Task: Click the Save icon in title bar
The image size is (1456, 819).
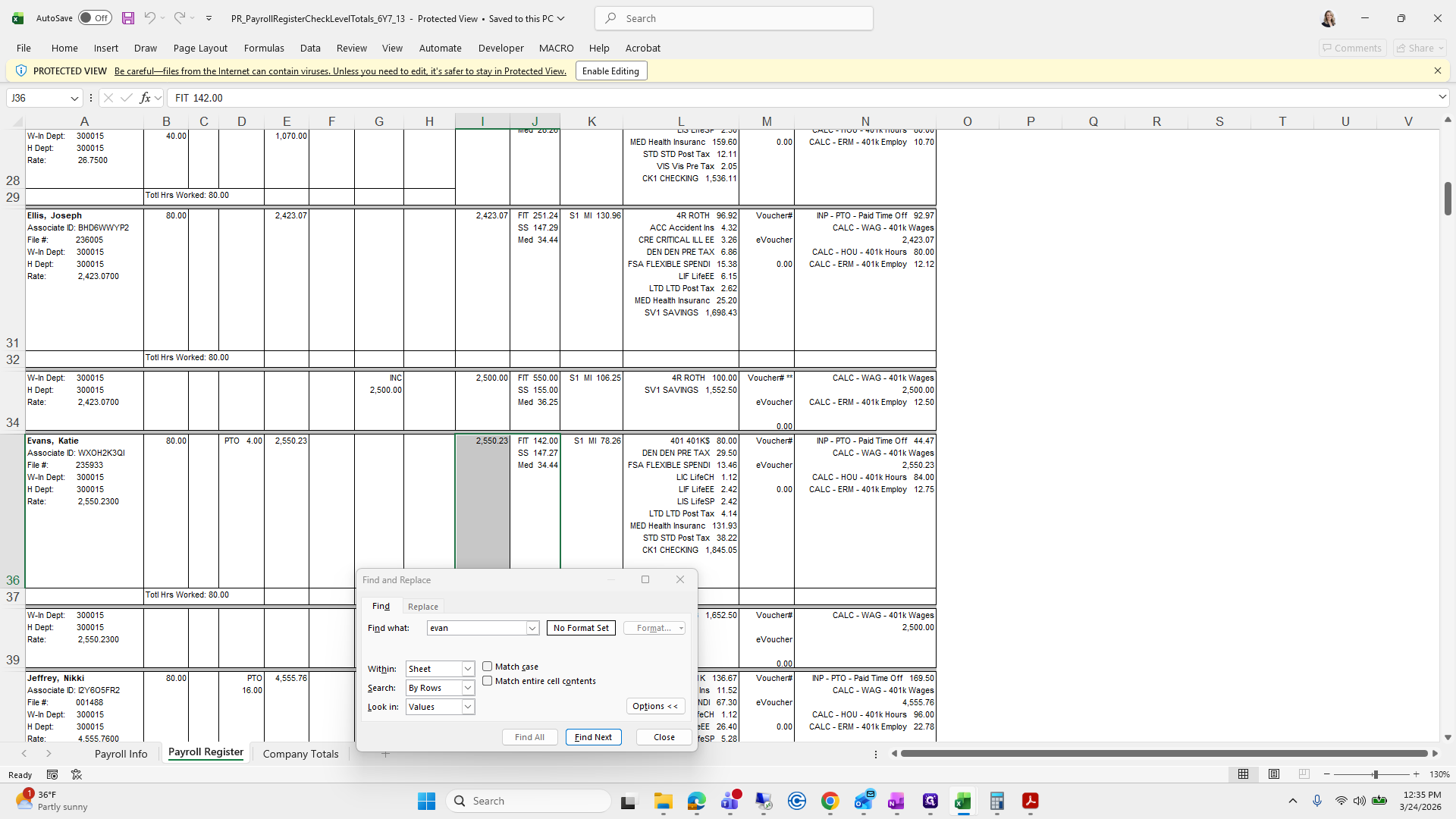Action: coord(128,18)
